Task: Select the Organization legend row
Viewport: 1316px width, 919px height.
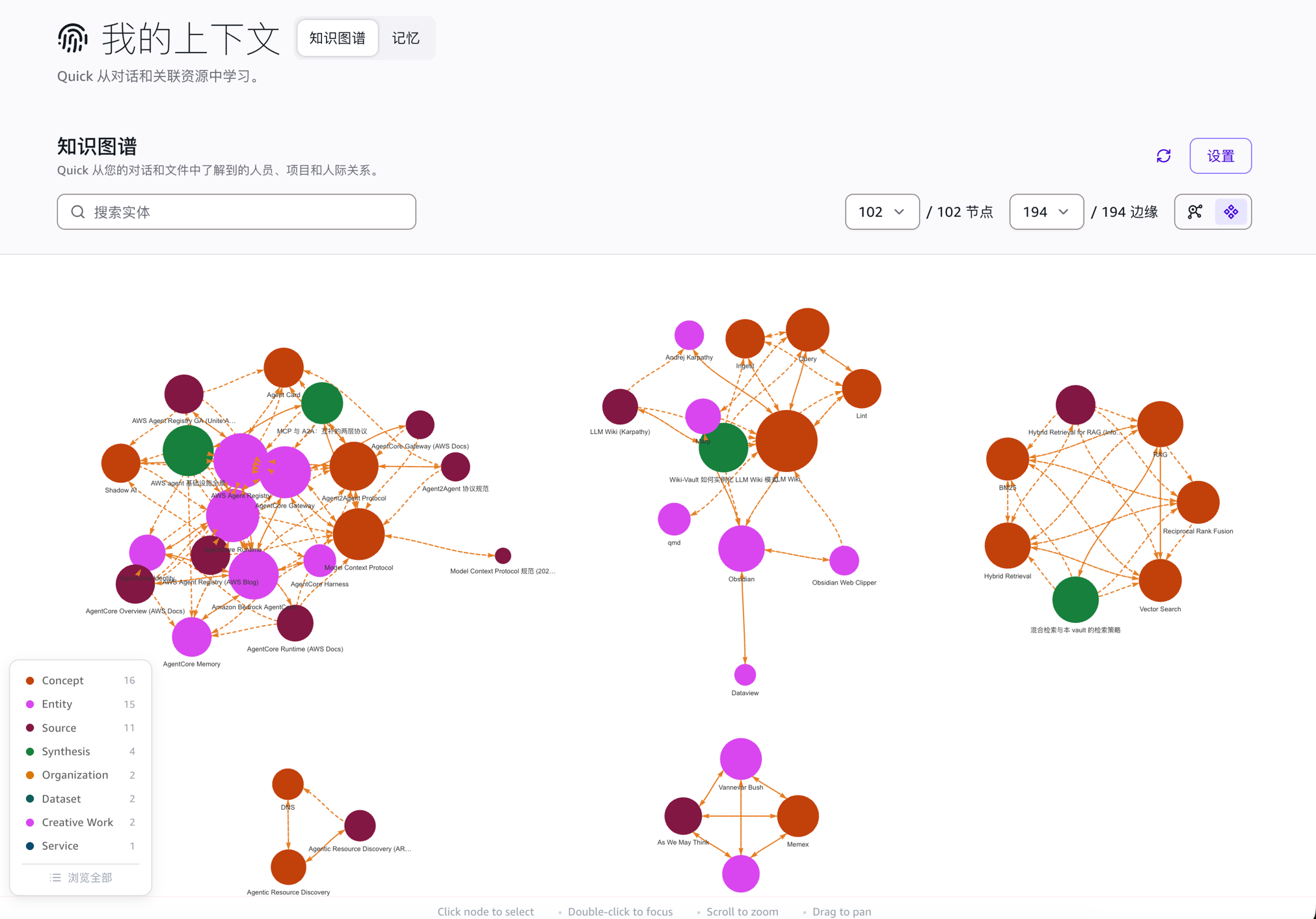Action: coord(80,775)
